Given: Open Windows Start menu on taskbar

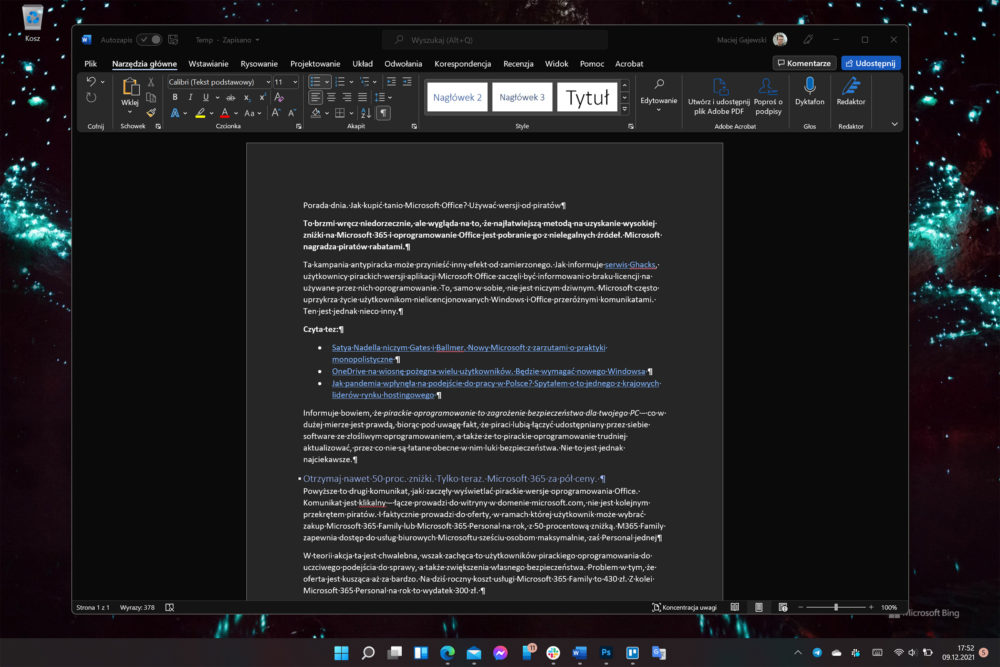Looking at the screenshot, I should tap(341, 652).
